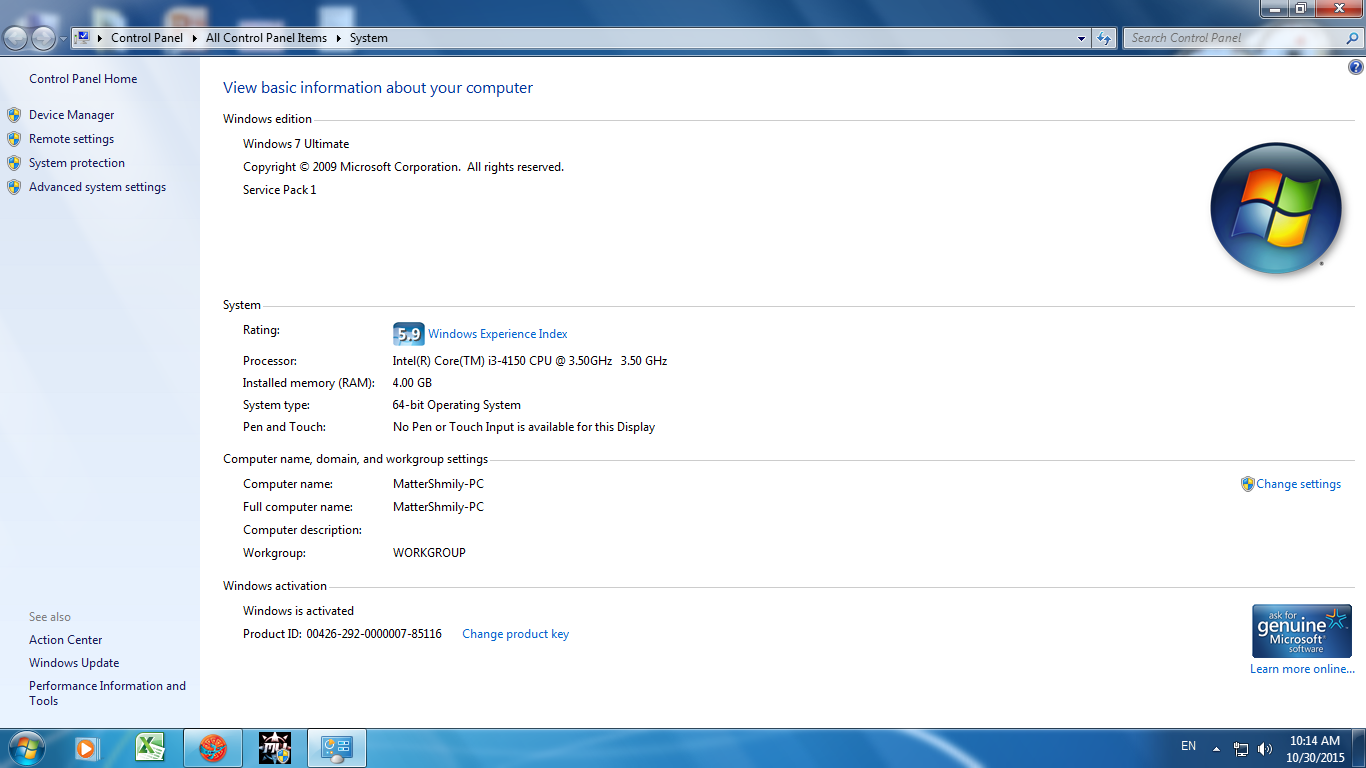
Task: Click the Back navigation arrow
Action: pyautogui.click(x=16, y=38)
